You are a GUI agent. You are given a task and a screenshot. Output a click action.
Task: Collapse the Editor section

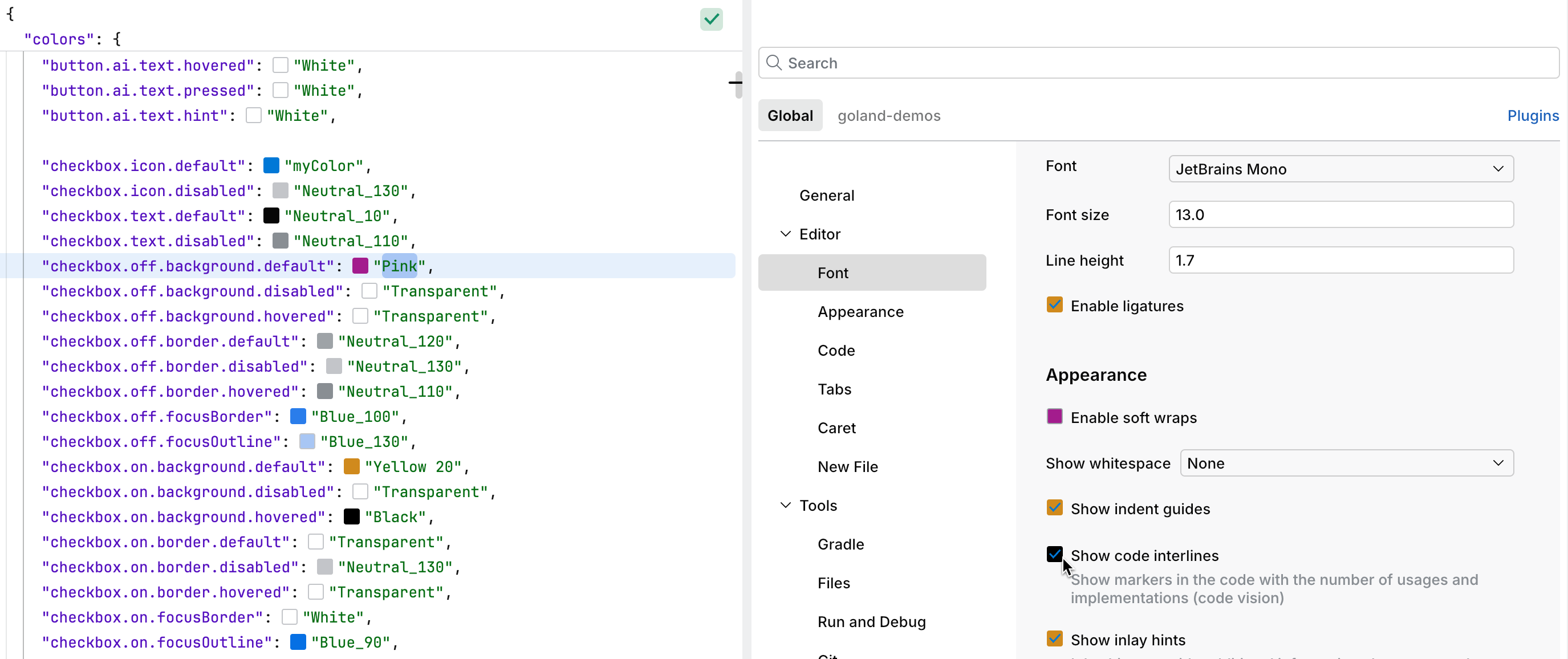785,234
